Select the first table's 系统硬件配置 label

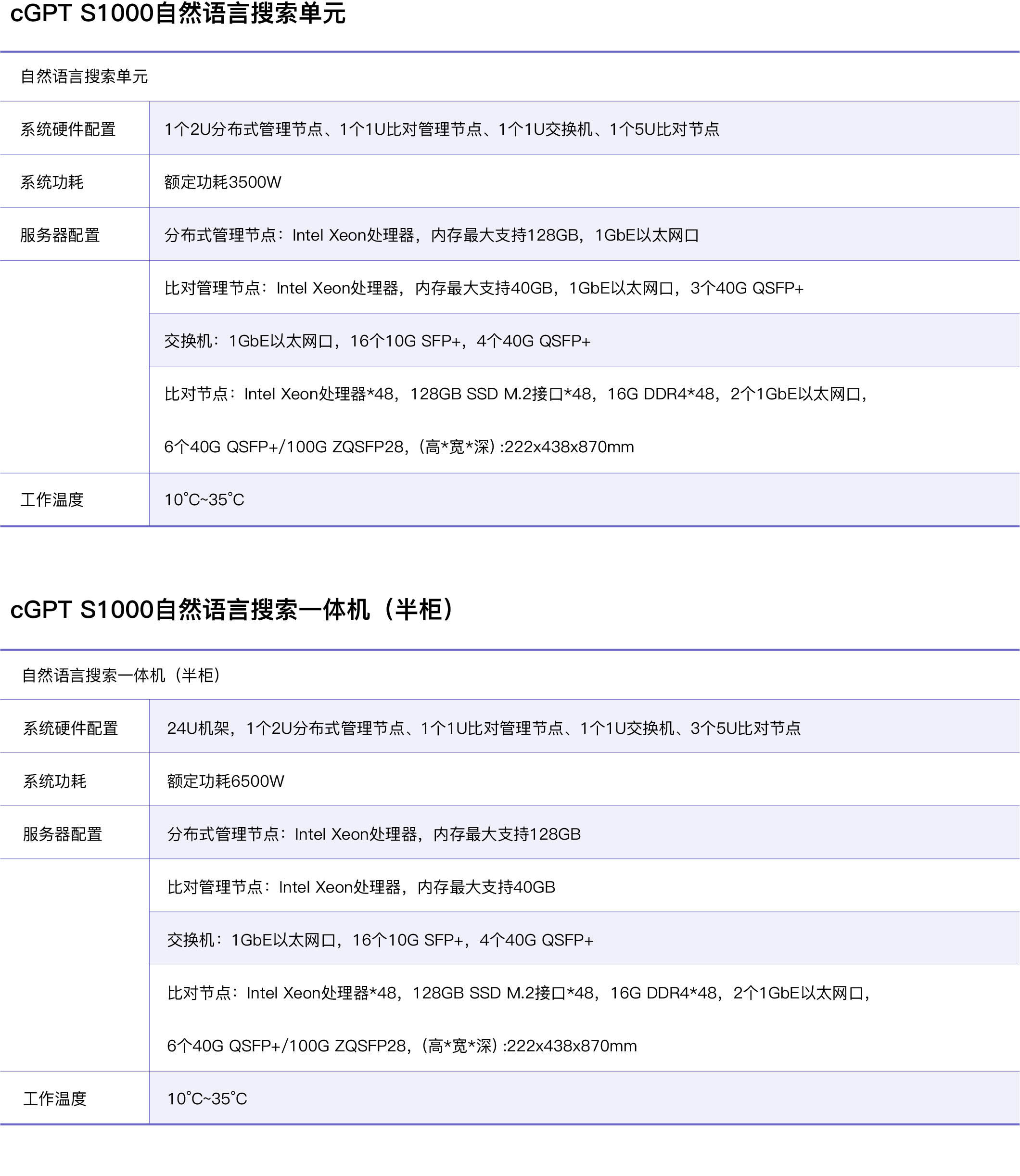[x=68, y=129]
